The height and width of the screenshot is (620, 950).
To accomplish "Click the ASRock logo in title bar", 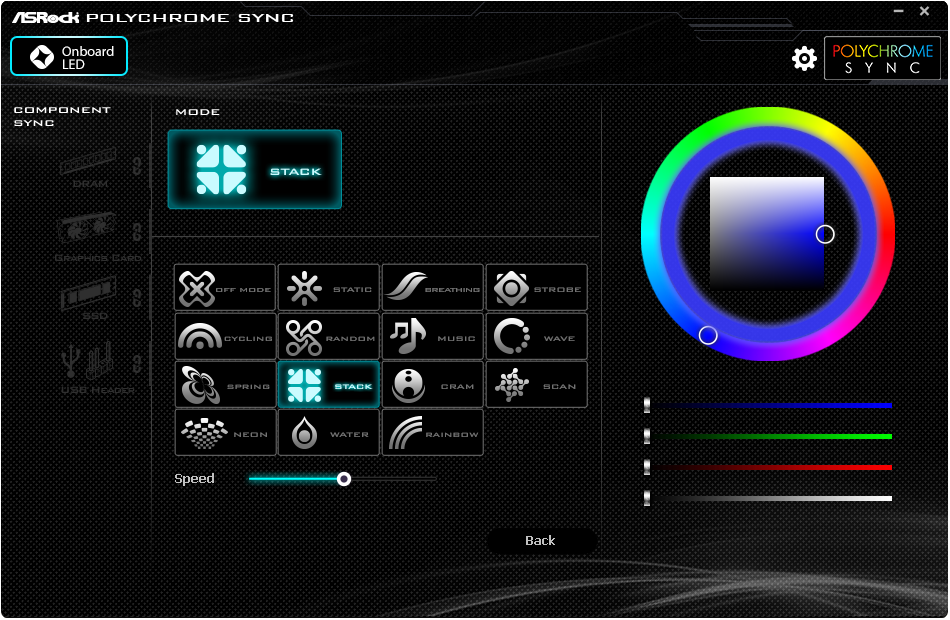I will coord(45,17).
